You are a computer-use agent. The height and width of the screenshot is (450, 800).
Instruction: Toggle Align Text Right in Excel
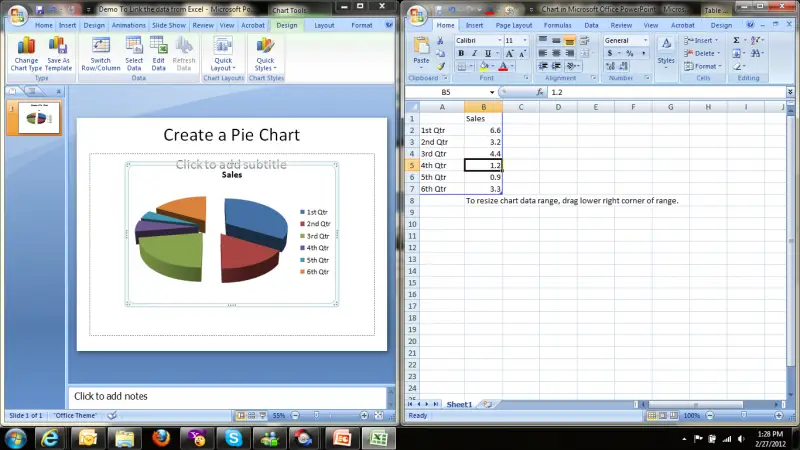(x=569, y=53)
